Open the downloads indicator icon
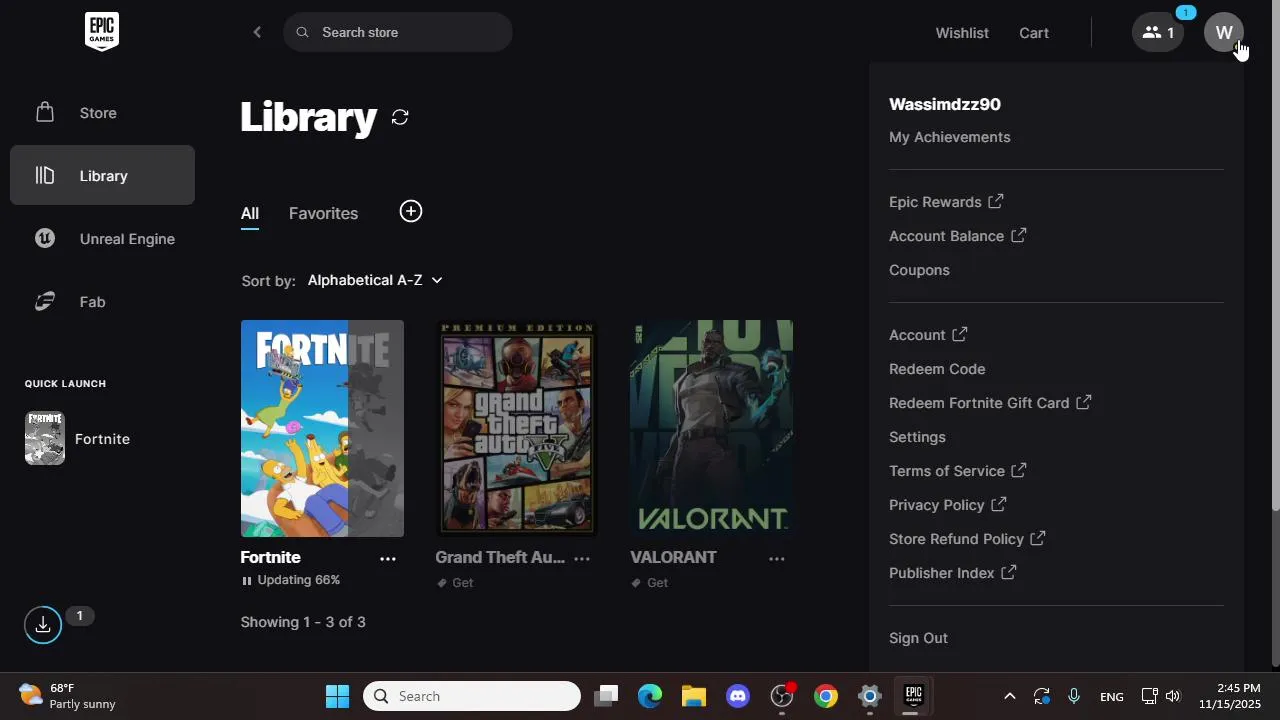The height and width of the screenshot is (720, 1280). (x=43, y=625)
